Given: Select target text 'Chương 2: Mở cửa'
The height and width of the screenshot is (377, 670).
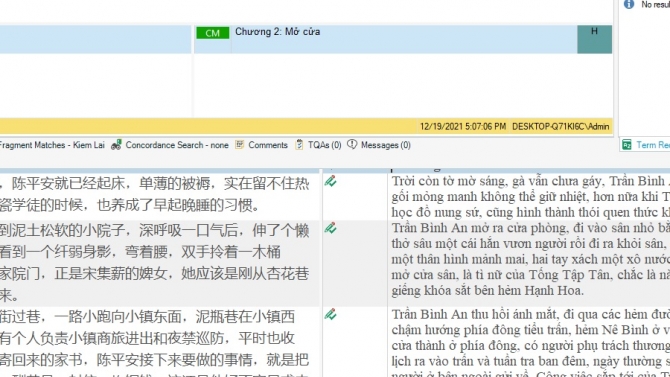Looking at the screenshot, I should click(277, 32).
